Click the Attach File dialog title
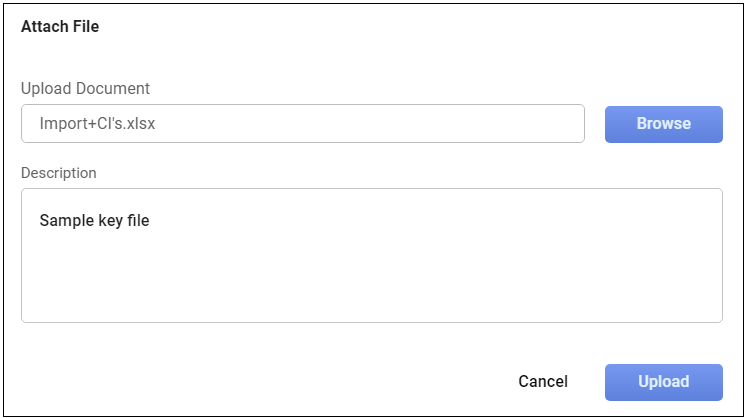 [x=60, y=27]
